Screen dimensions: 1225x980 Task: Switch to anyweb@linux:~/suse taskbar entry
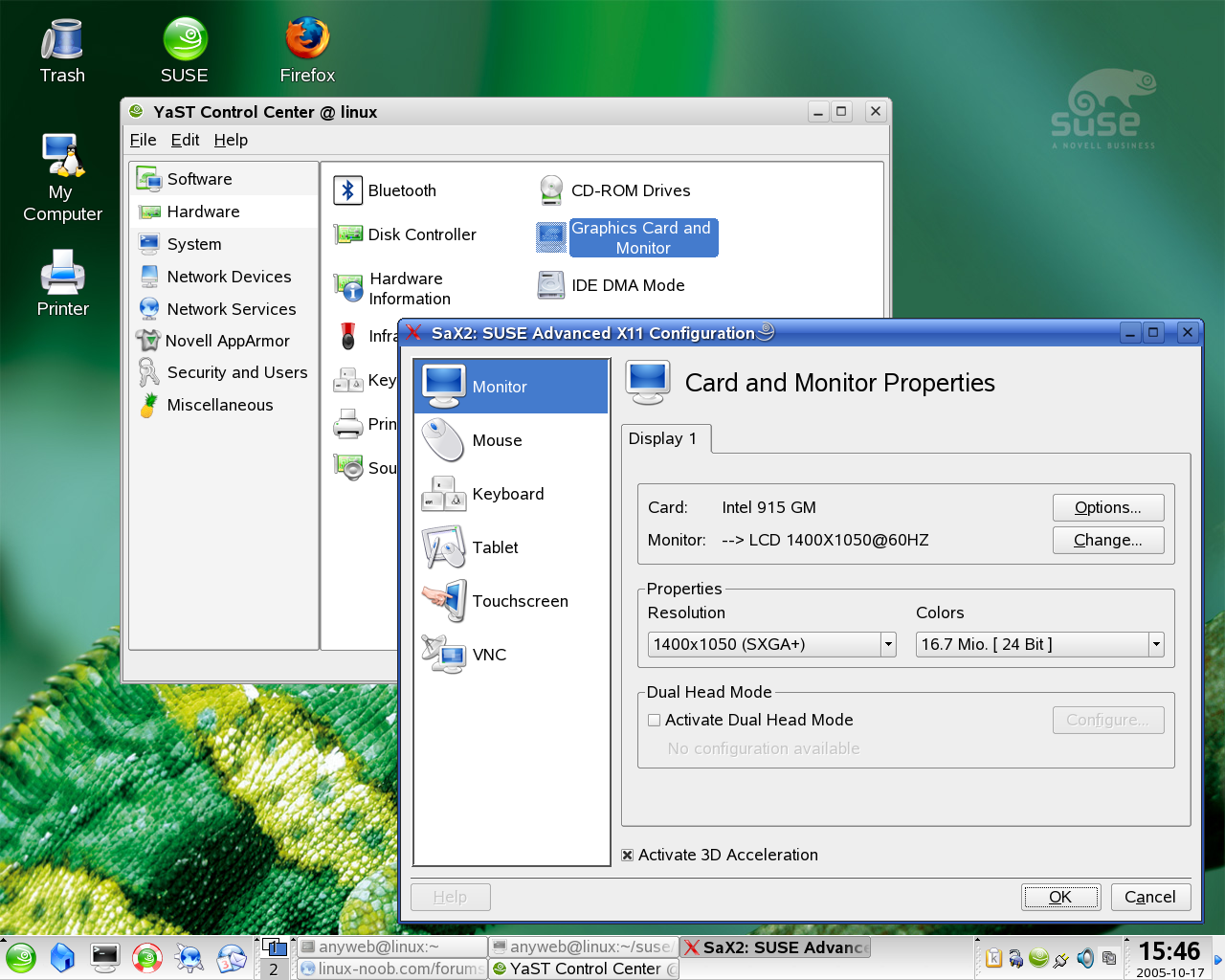(x=584, y=947)
